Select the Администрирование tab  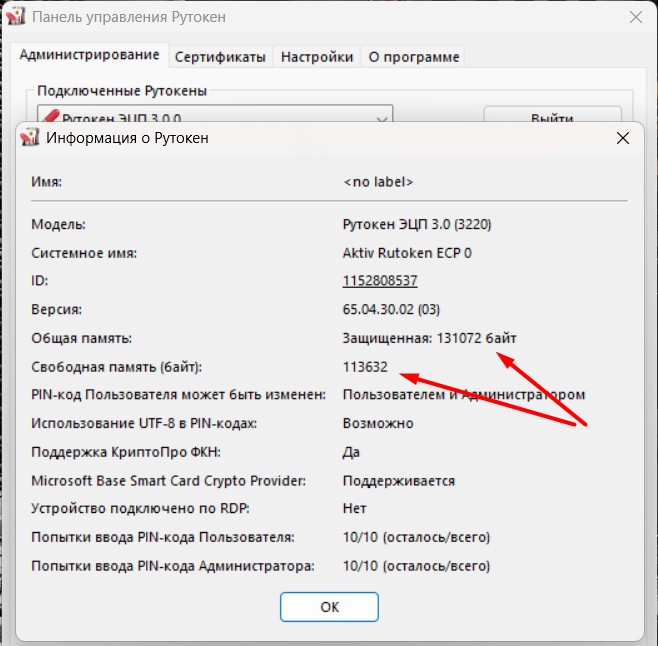[x=89, y=55]
